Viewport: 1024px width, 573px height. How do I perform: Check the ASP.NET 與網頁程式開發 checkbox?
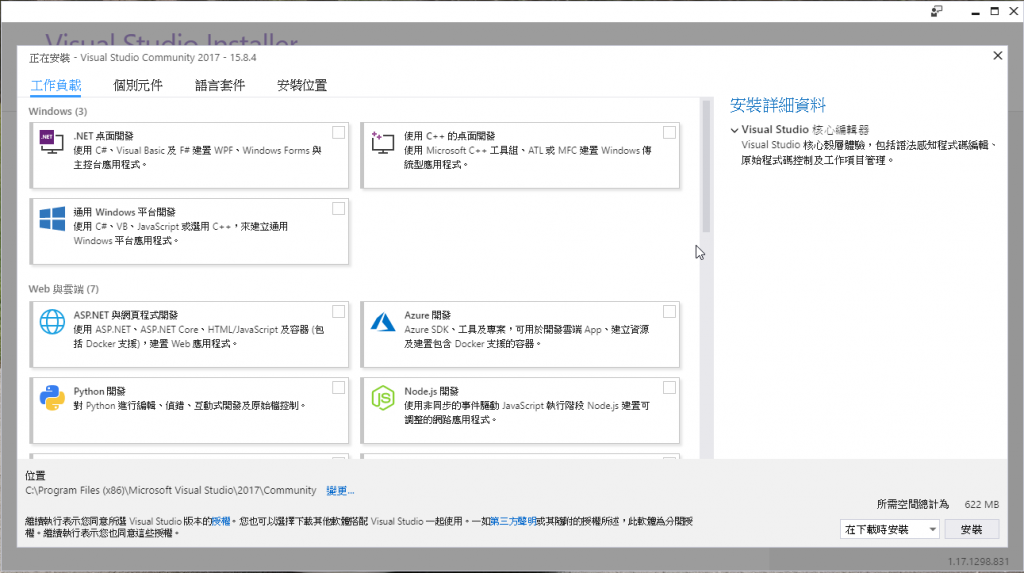338,312
